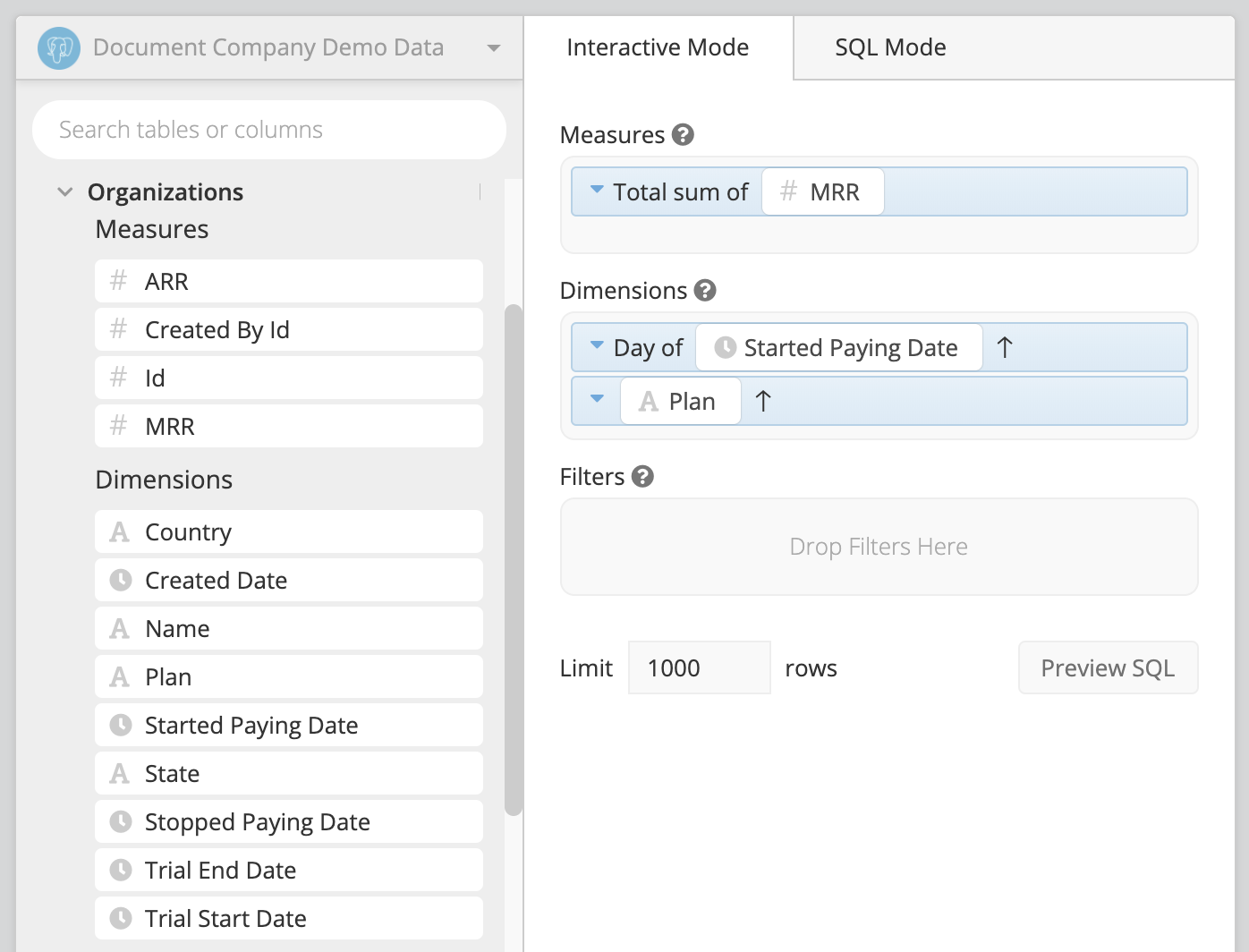This screenshot has width=1249, height=952.
Task: Open the Day of granularity dropdown
Action: coord(597,347)
